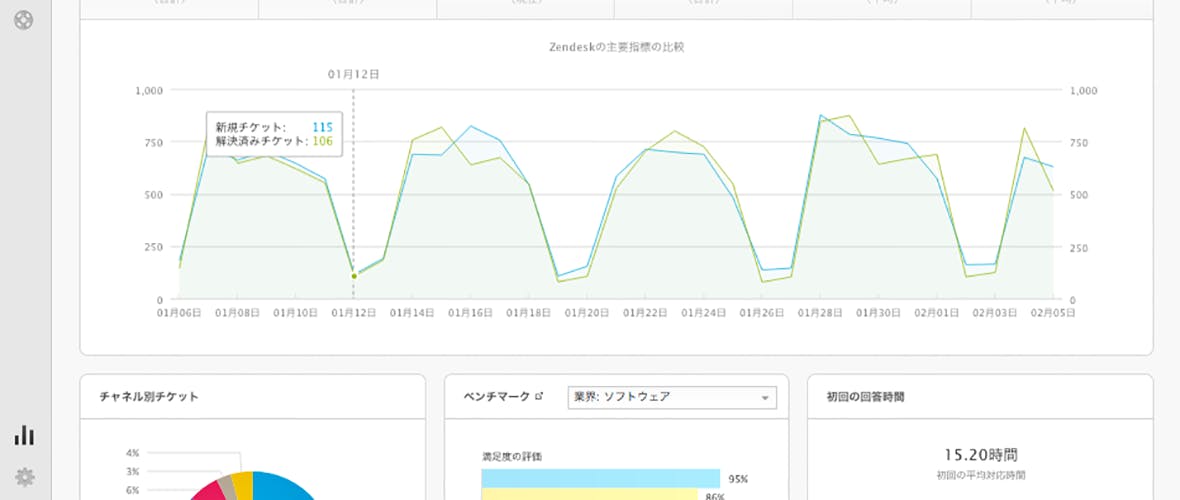The height and width of the screenshot is (500, 1180).
Task: Click the green data point on 01月12日
Action: 354,276
